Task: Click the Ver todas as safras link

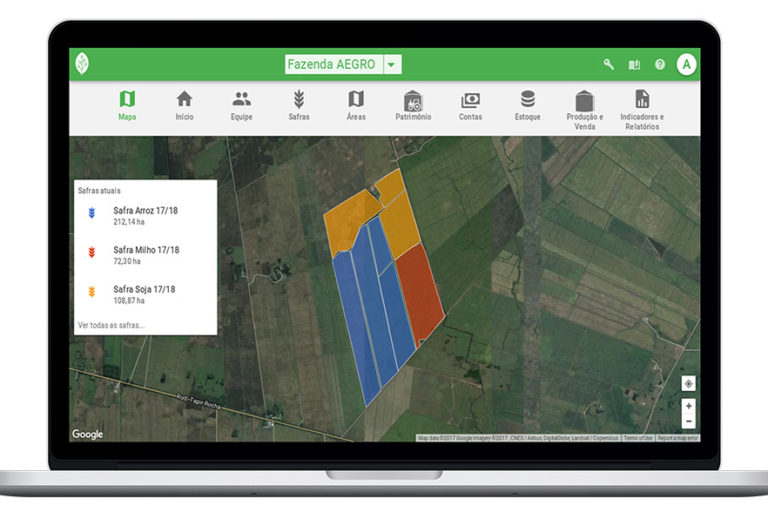Action: coord(111,325)
